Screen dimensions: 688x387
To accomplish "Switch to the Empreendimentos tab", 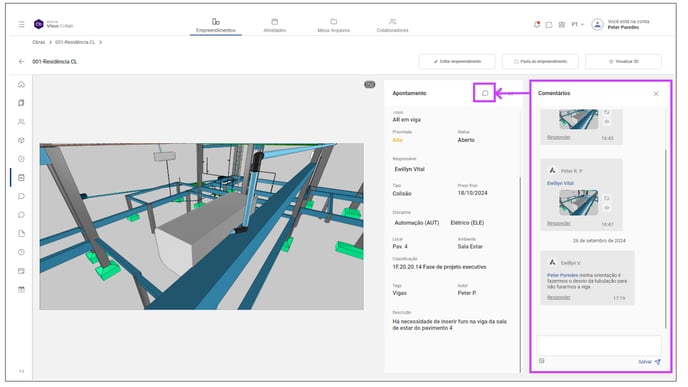I will 215,26.
